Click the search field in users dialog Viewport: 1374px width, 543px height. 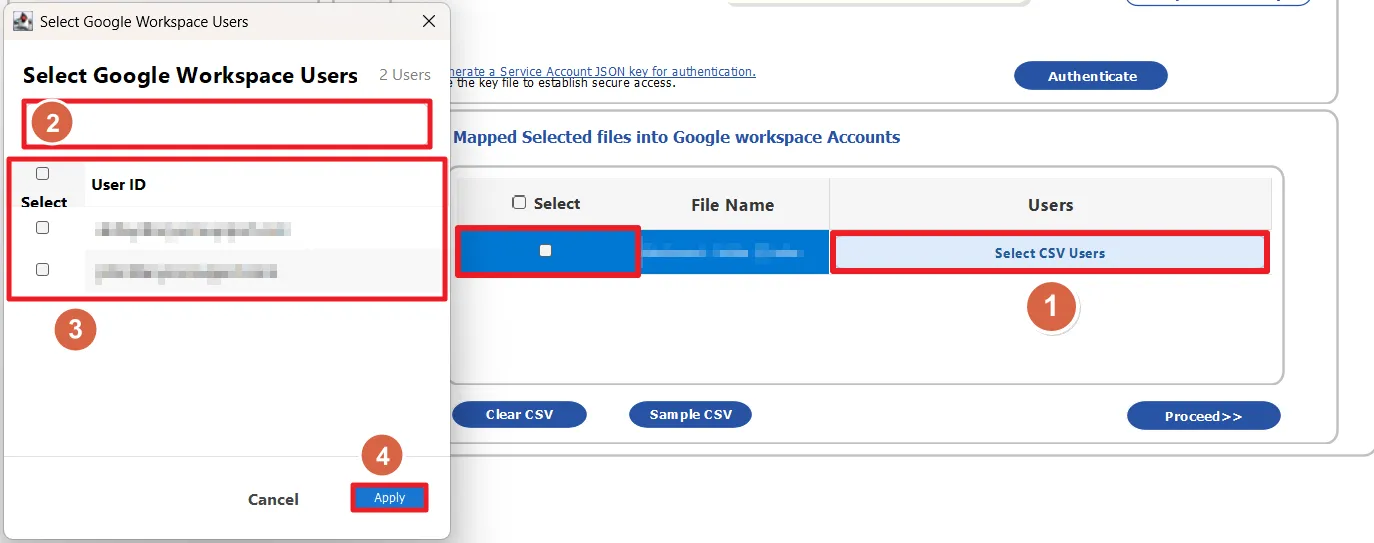[227, 124]
